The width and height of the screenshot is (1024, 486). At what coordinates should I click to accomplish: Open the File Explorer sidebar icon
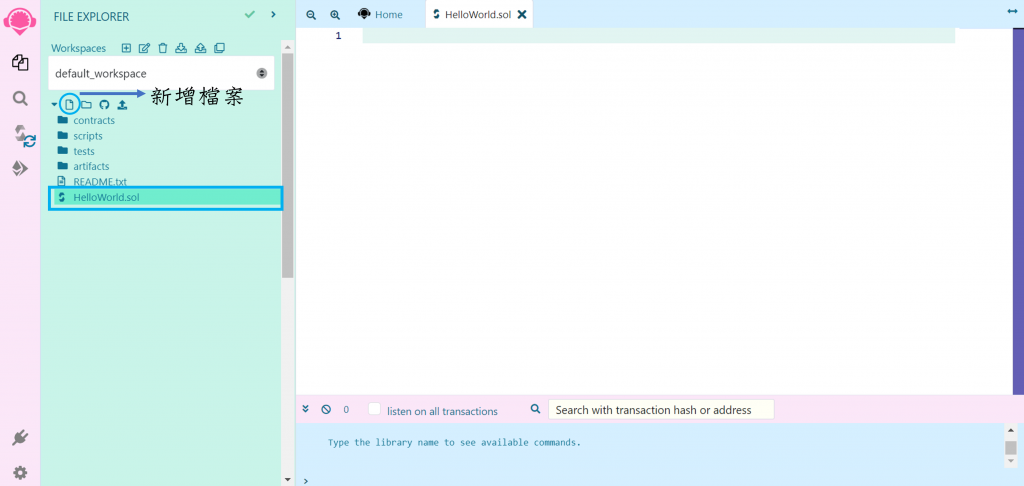tap(20, 63)
